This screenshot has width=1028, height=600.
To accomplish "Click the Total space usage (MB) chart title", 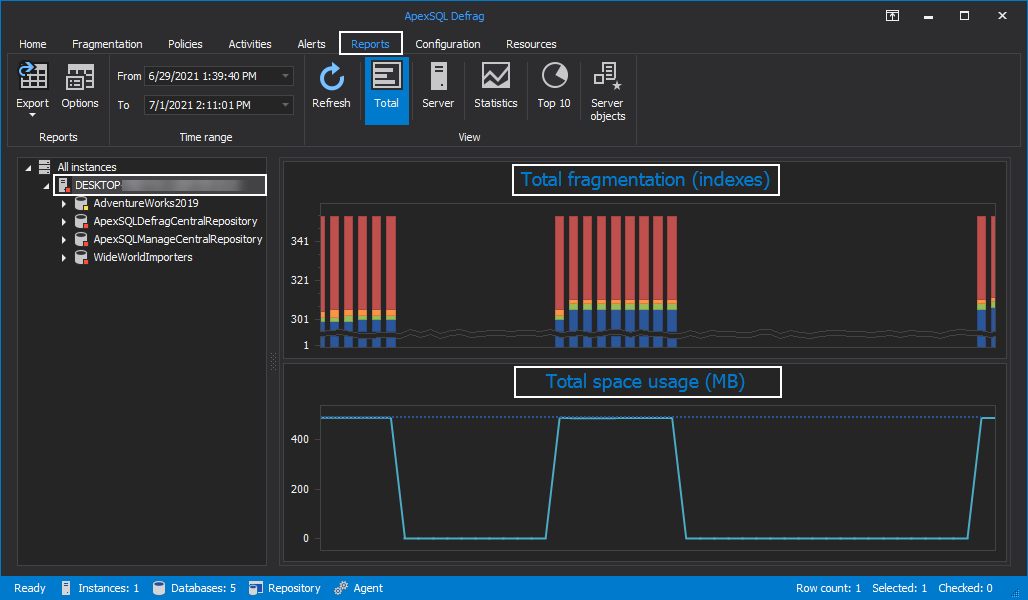I will [x=648, y=382].
